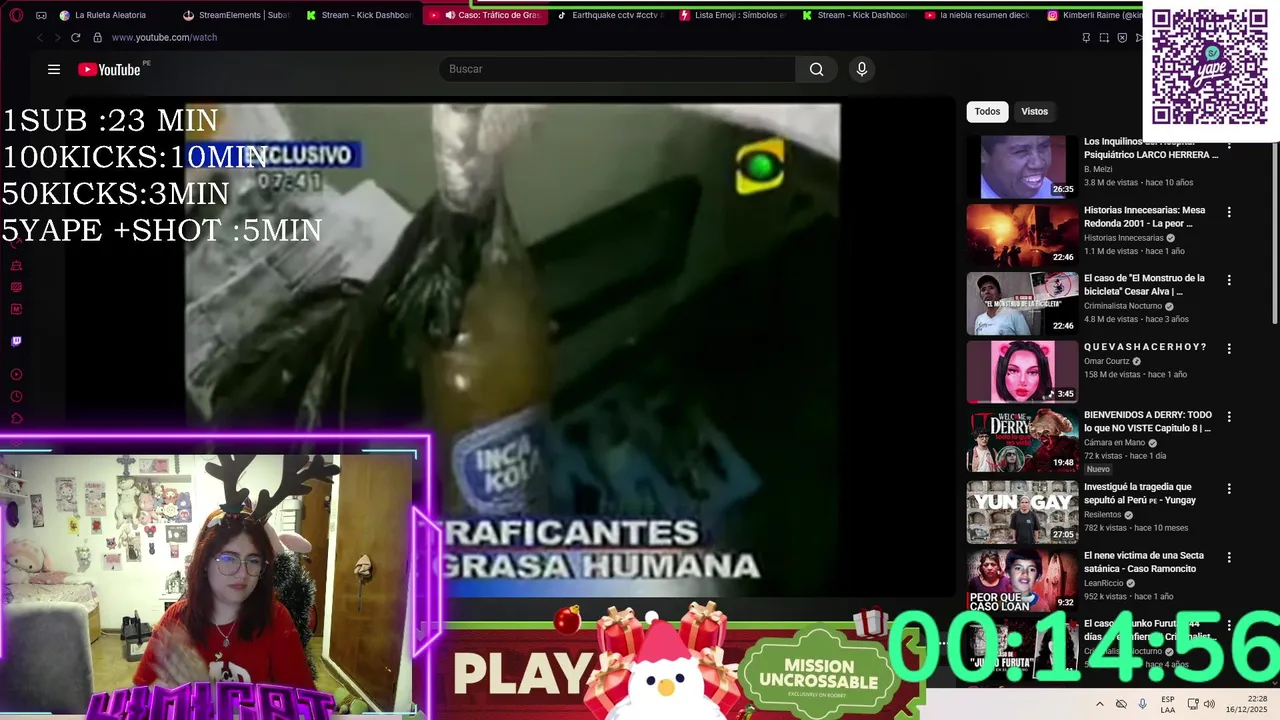Viewport: 1280px width, 720px height.
Task: Select the Vistos filter chip
Action: pyautogui.click(x=1034, y=111)
